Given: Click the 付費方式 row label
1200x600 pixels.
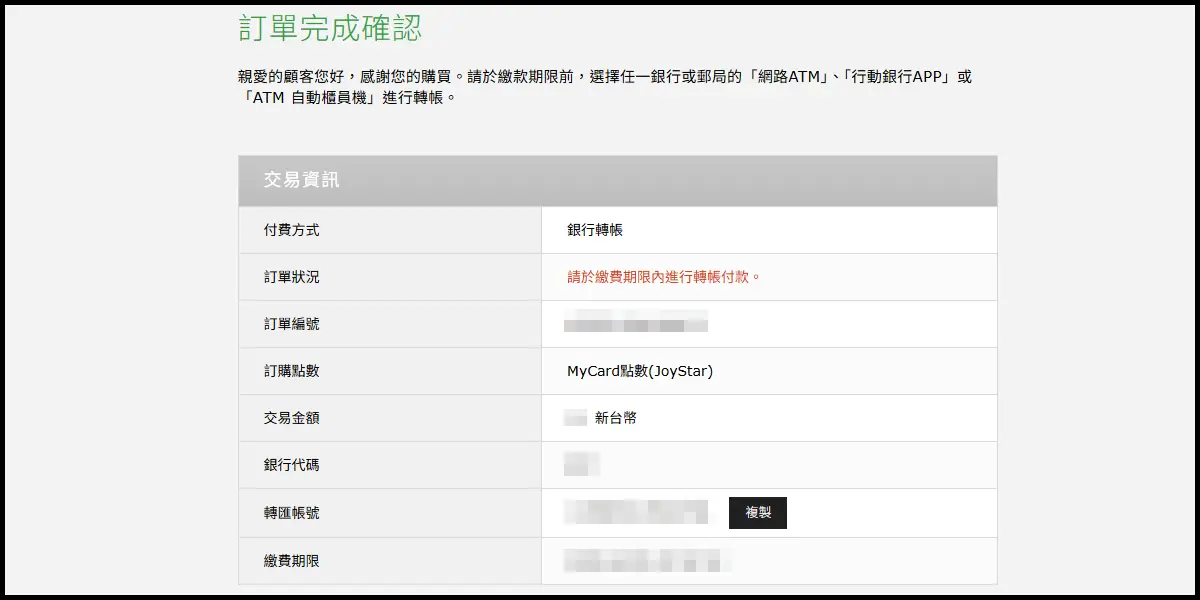Looking at the screenshot, I should click(x=292, y=230).
